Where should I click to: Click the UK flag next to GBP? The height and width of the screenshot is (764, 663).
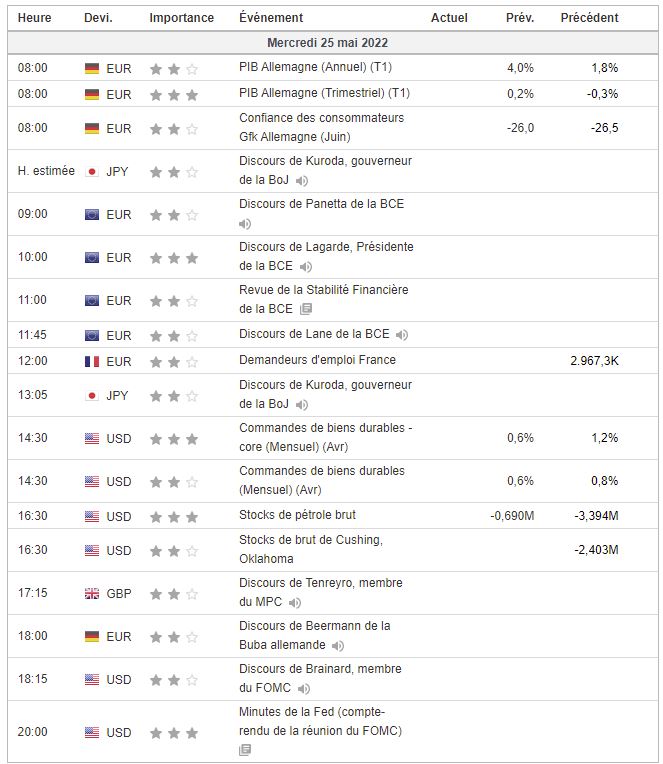[x=92, y=594]
